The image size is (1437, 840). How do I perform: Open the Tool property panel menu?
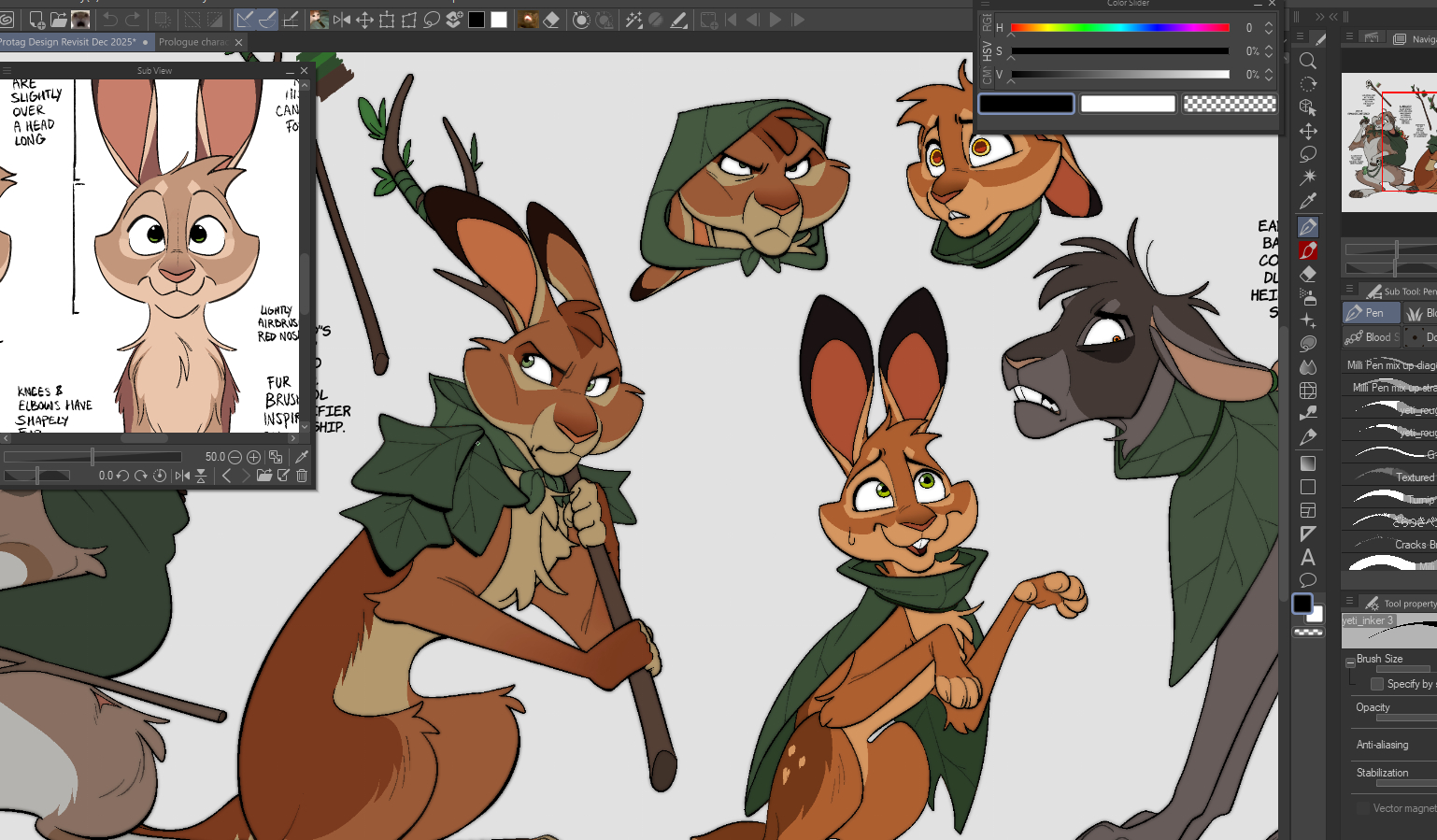1349,602
